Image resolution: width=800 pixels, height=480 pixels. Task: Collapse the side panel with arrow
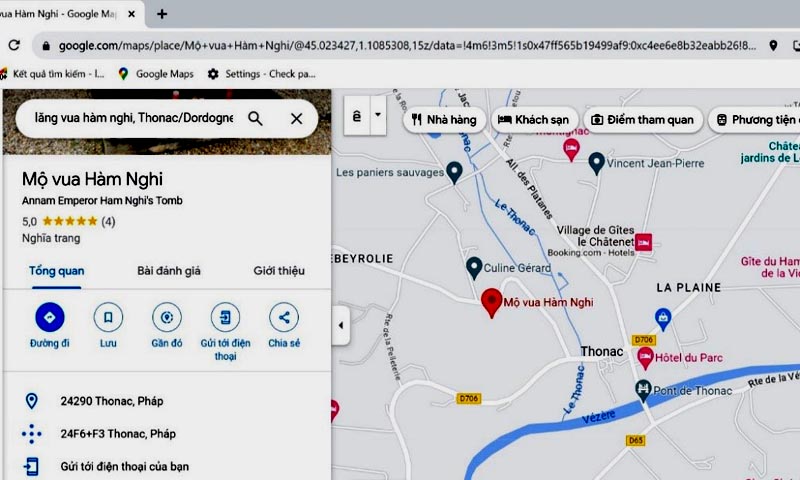tap(341, 325)
